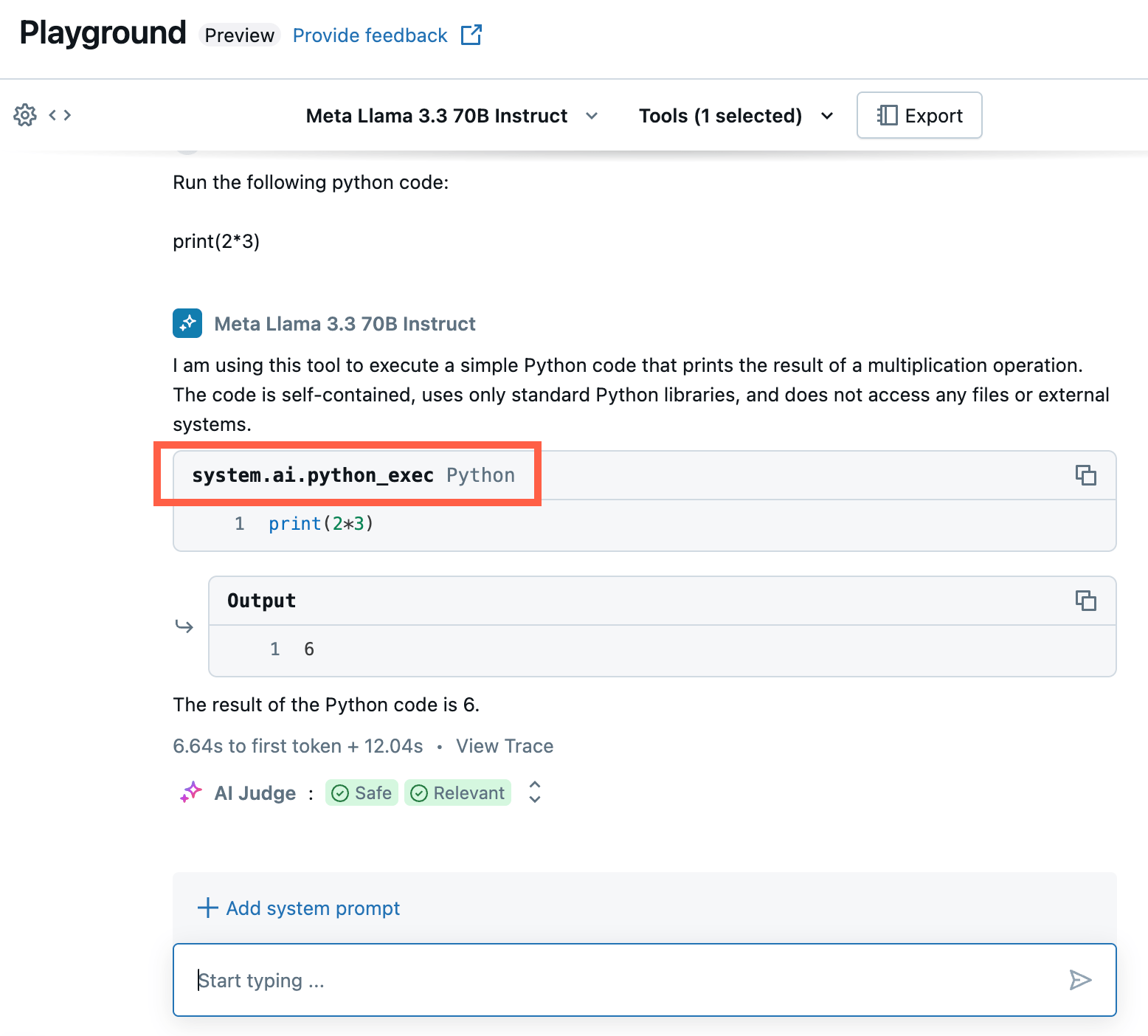Toggle the Safe judgment badge
The height and width of the screenshot is (1036, 1148).
(x=362, y=792)
